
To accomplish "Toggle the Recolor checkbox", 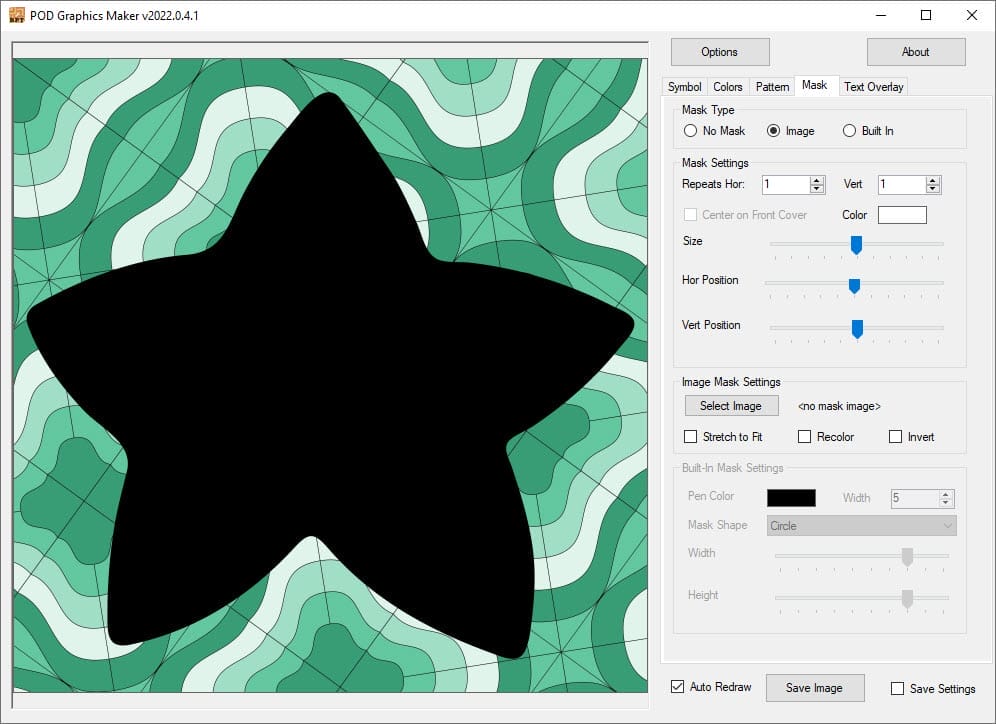I will pyautogui.click(x=804, y=437).
